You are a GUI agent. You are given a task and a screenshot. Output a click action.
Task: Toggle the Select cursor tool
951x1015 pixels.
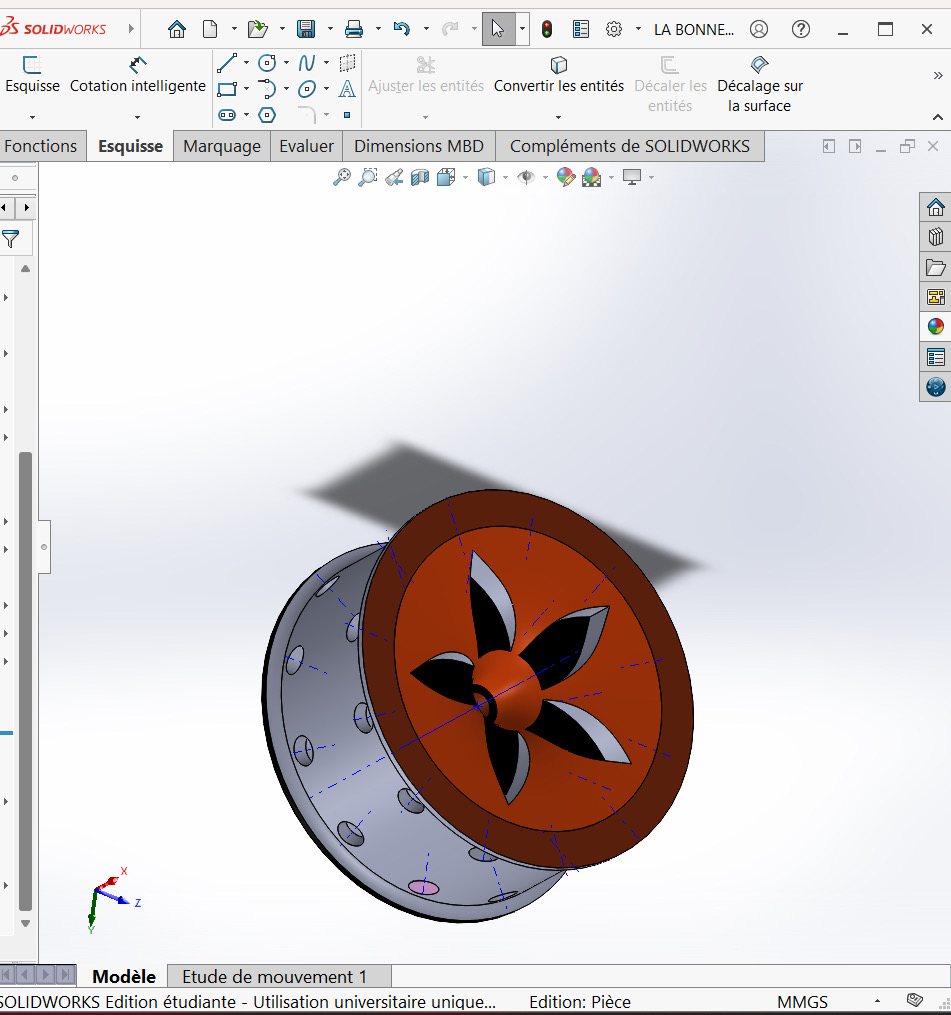tap(498, 29)
